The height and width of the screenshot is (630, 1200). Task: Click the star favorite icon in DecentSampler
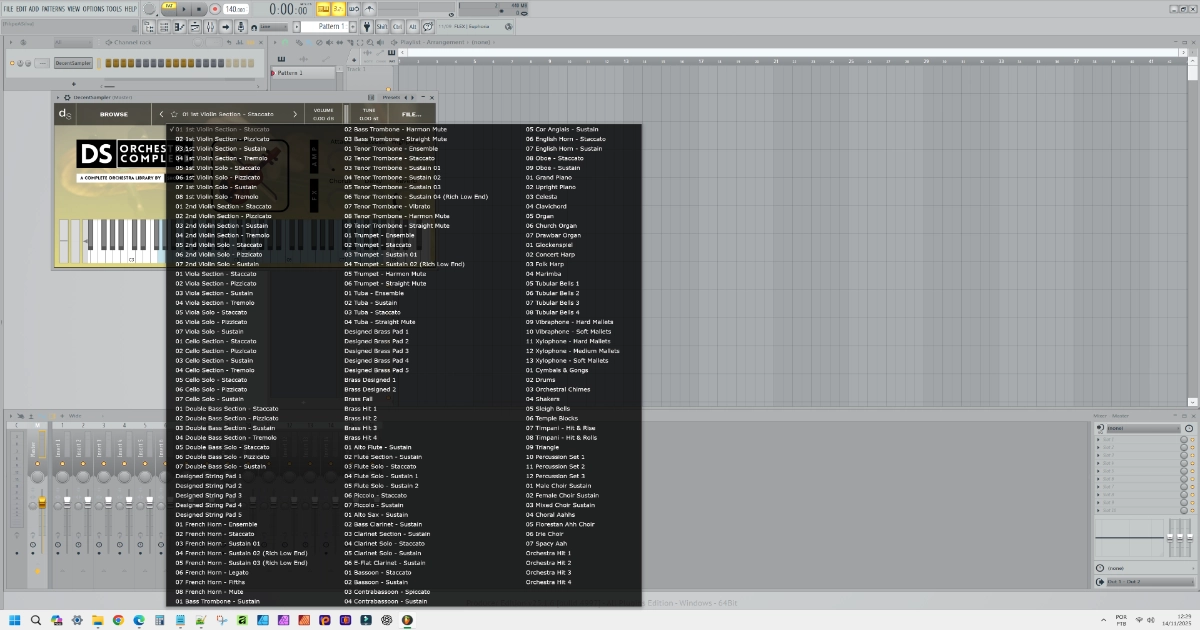click(173, 114)
